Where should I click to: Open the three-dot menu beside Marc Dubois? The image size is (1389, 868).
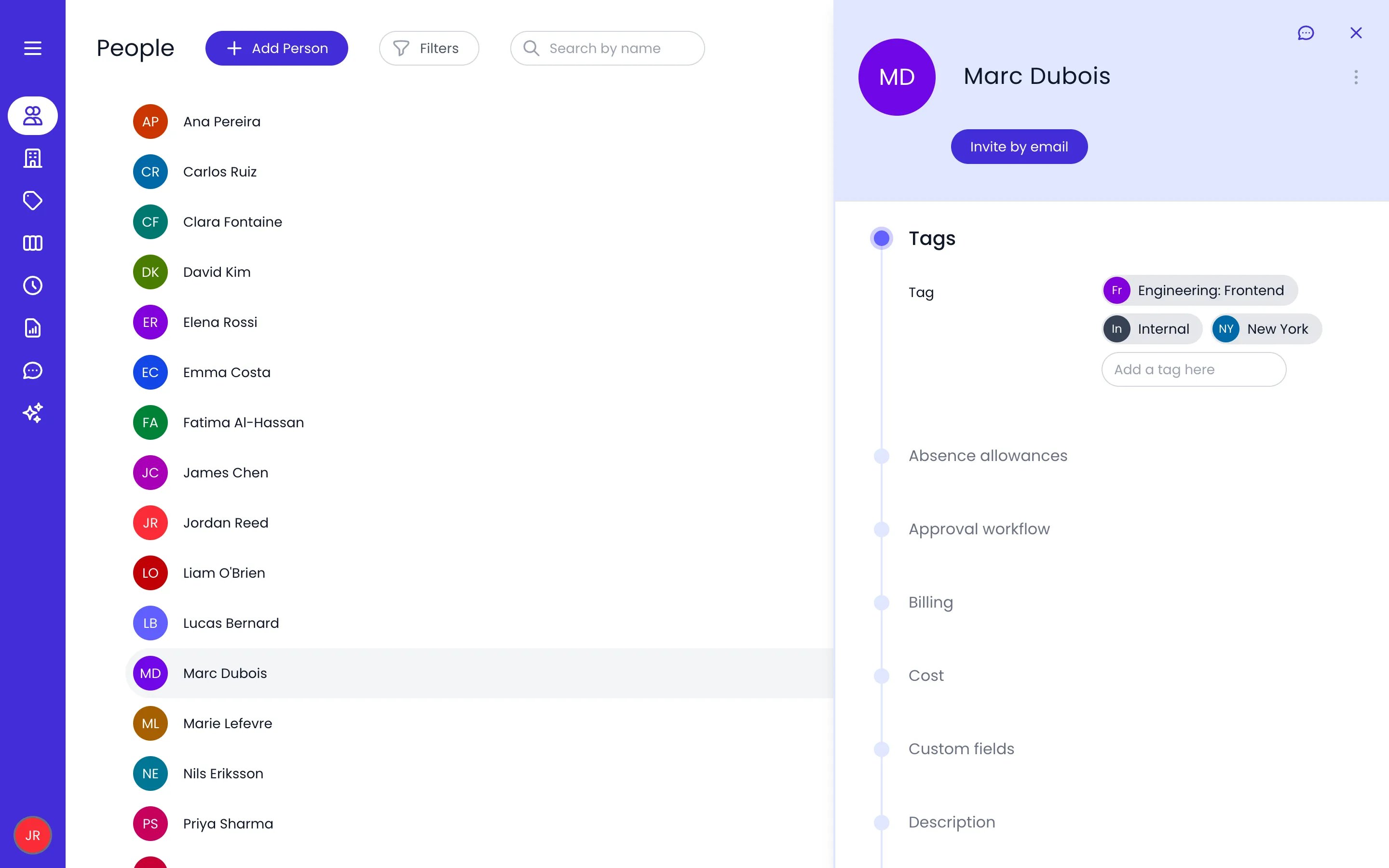1356,78
